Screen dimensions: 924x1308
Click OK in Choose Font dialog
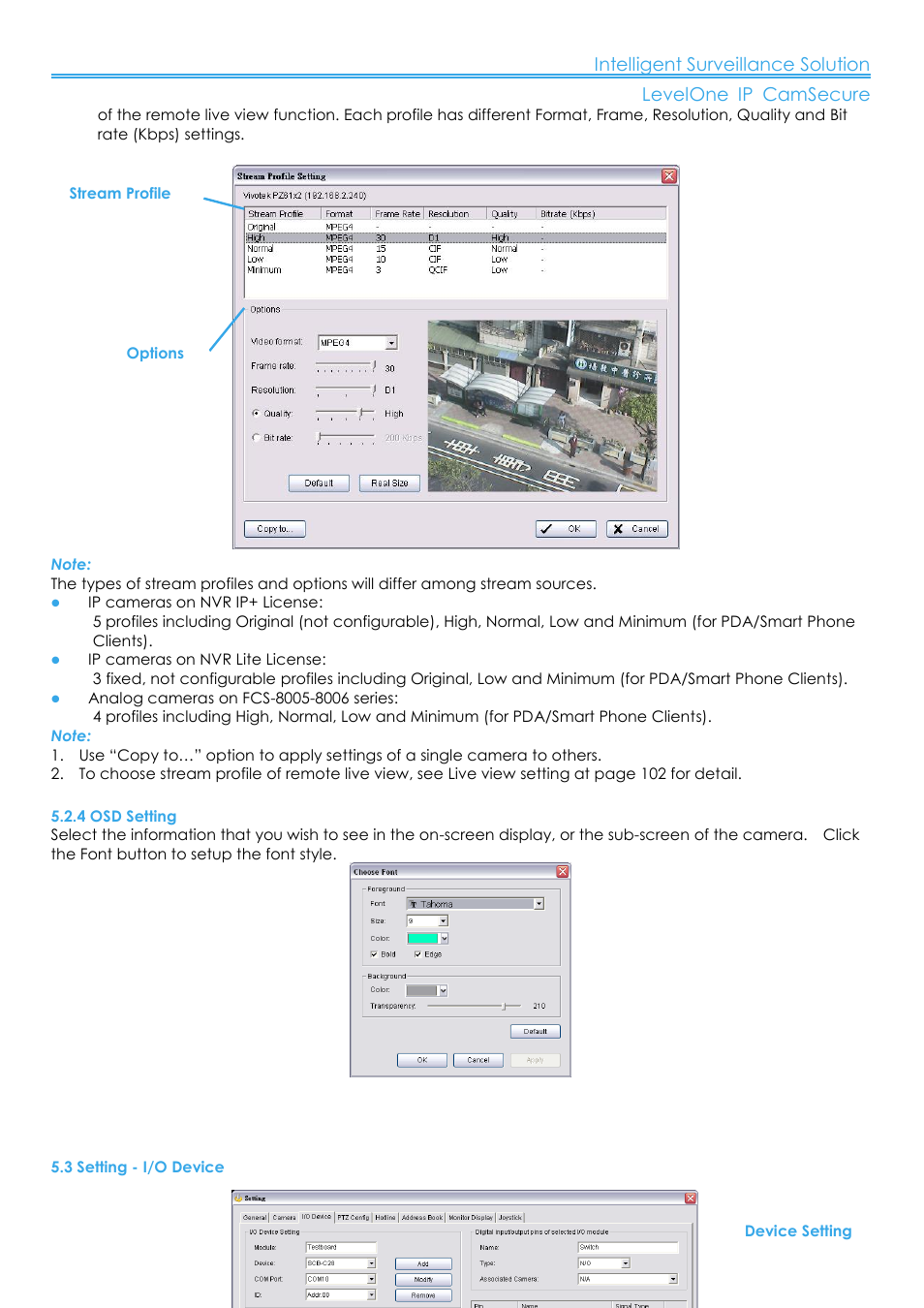[x=422, y=1060]
